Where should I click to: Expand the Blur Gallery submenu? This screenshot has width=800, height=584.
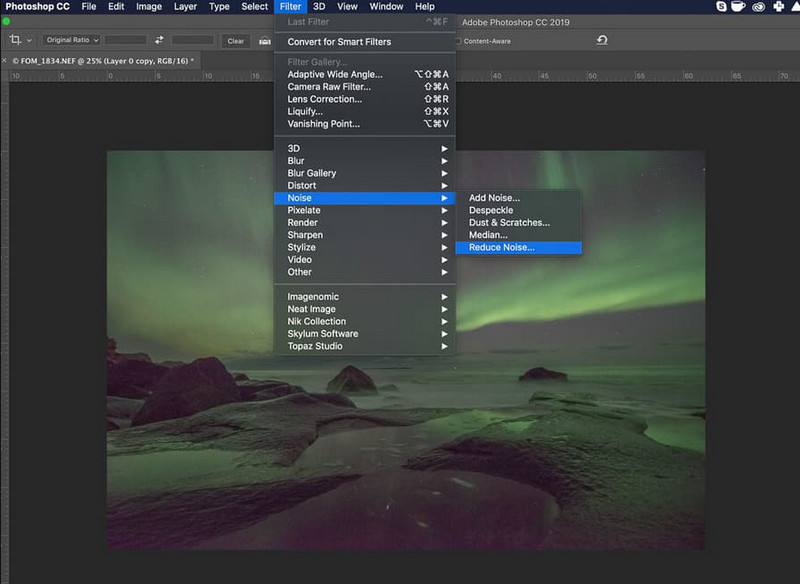pyautogui.click(x=311, y=173)
